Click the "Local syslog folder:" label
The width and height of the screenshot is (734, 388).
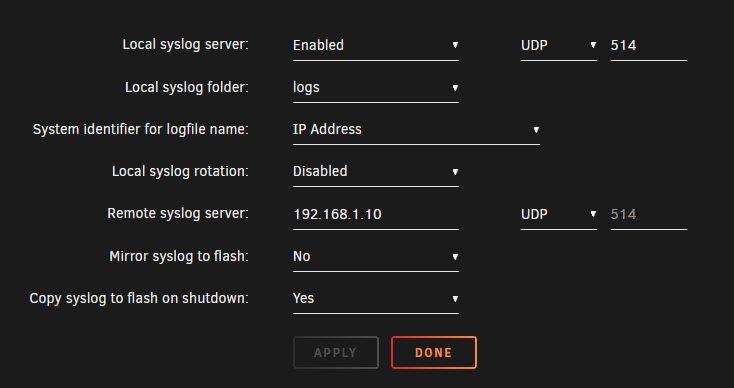click(x=187, y=87)
